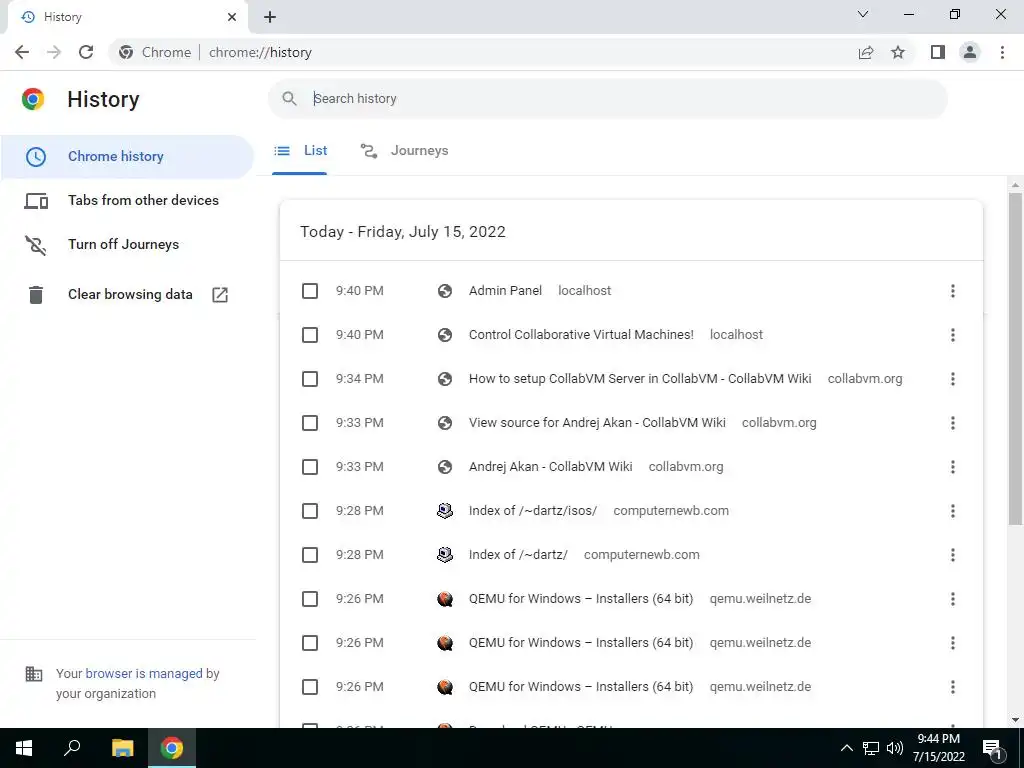
Task: Switch to the Journeys tab
Action: tap(404, 151)
